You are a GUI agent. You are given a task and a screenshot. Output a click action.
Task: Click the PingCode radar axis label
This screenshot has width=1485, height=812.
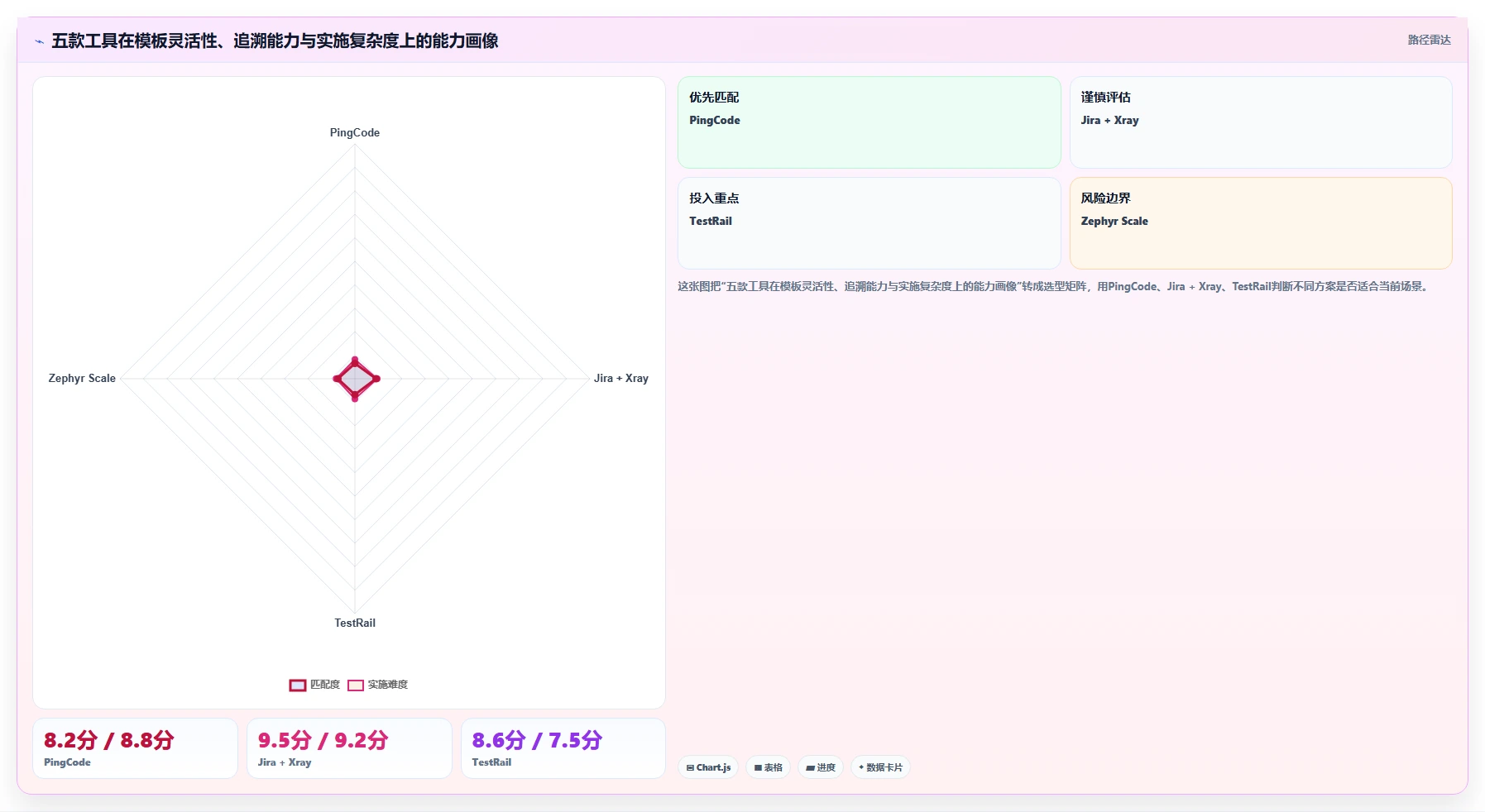pos(355,132)
